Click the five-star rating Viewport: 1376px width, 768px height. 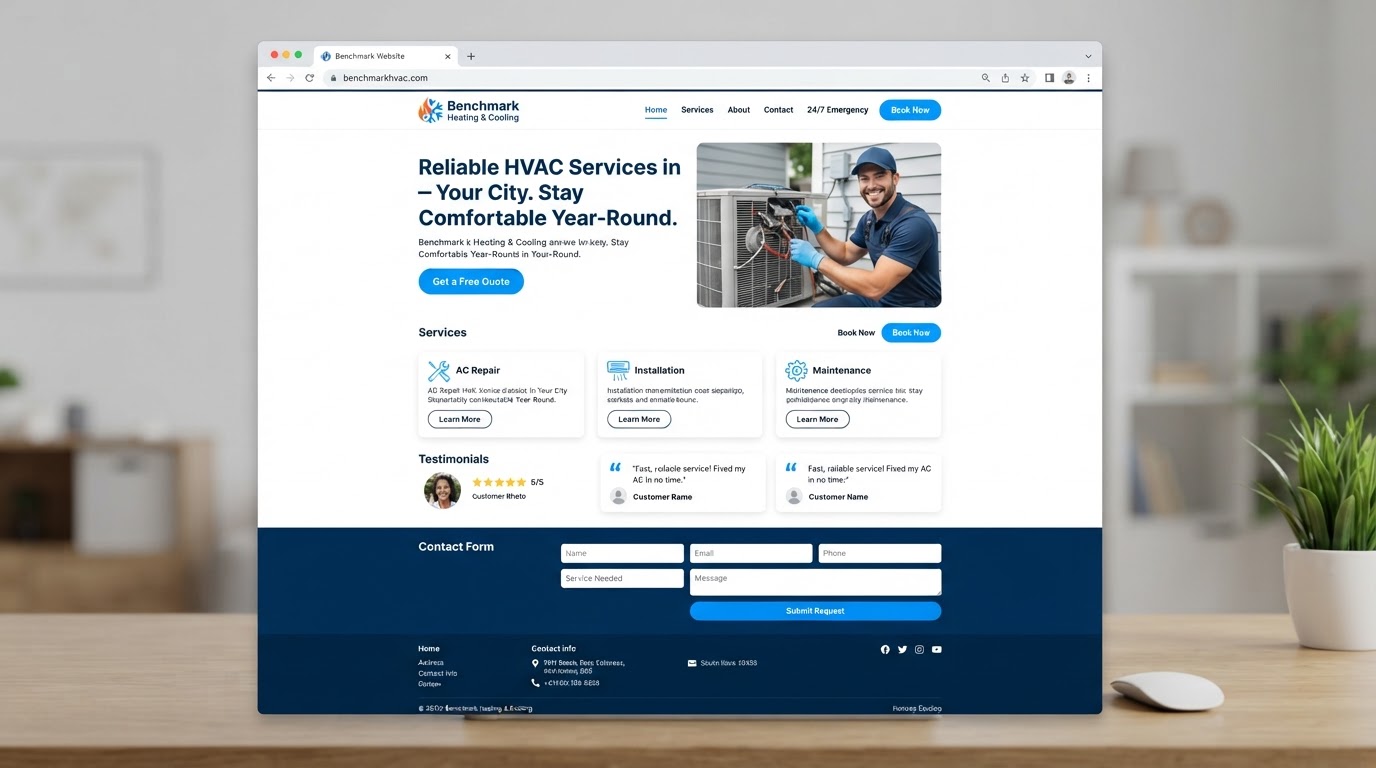(x=499, y=482)
